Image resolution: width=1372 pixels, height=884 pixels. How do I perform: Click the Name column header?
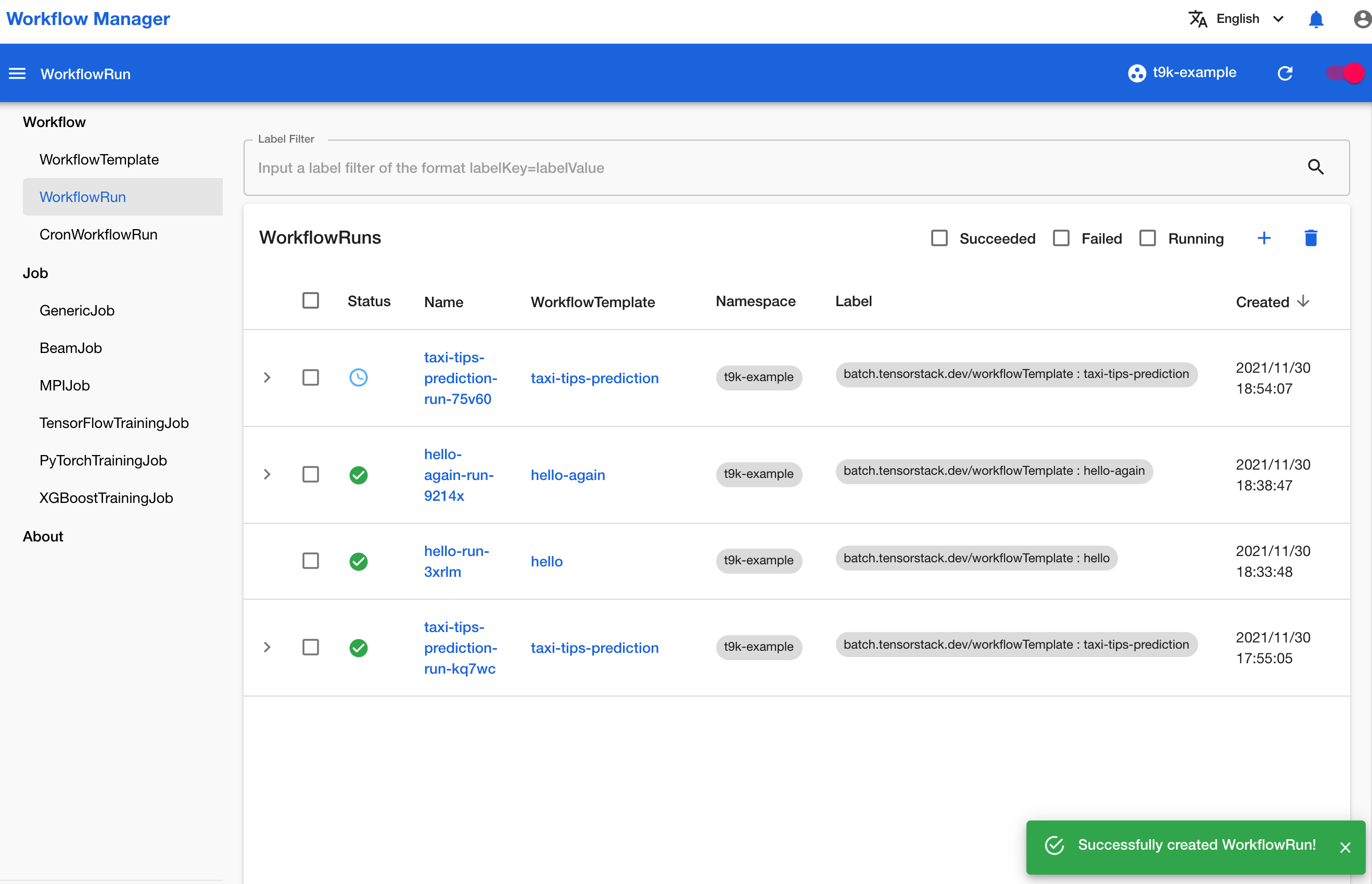click(x=443, y=302)
